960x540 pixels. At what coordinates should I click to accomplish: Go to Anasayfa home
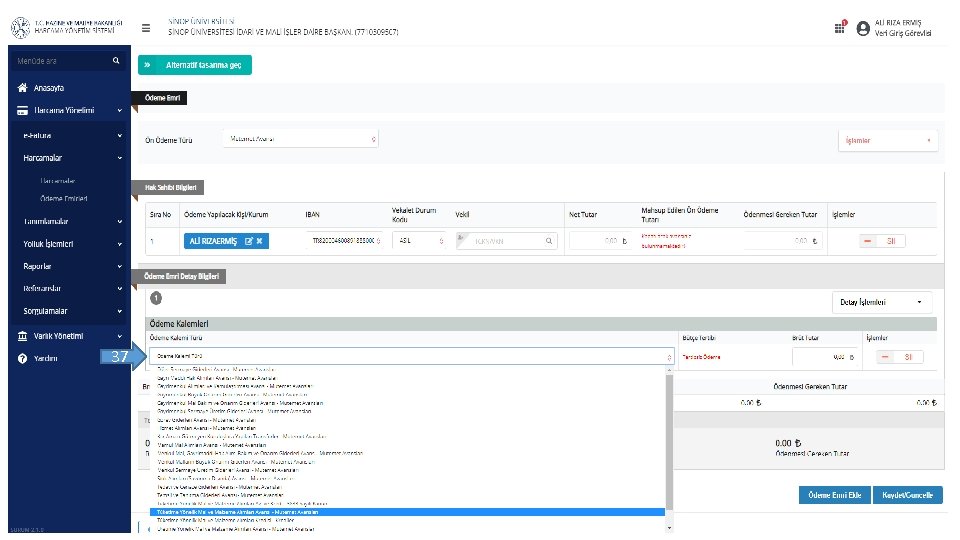pos(48,88)
